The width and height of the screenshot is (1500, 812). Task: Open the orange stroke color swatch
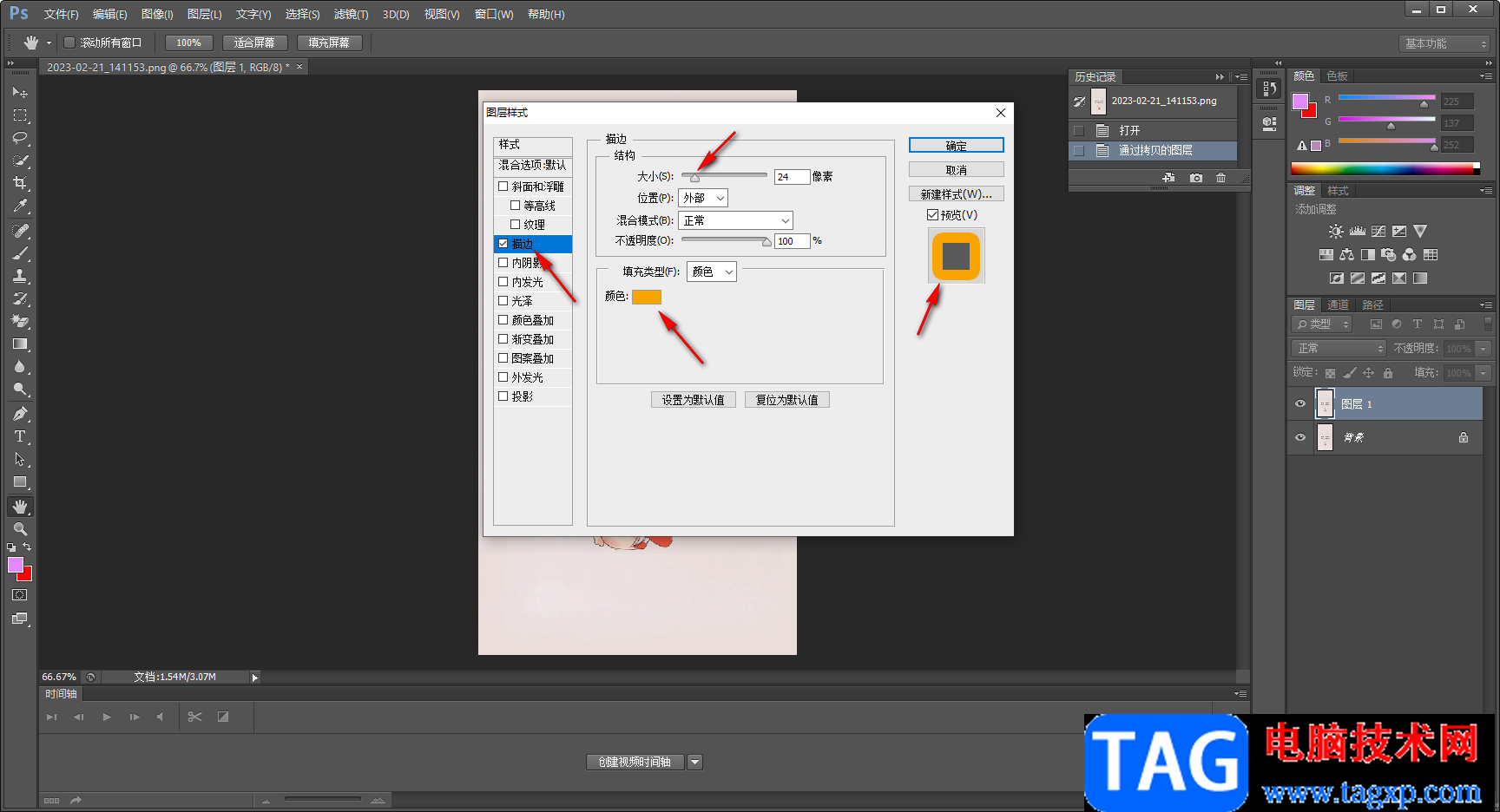coord(647,297)
